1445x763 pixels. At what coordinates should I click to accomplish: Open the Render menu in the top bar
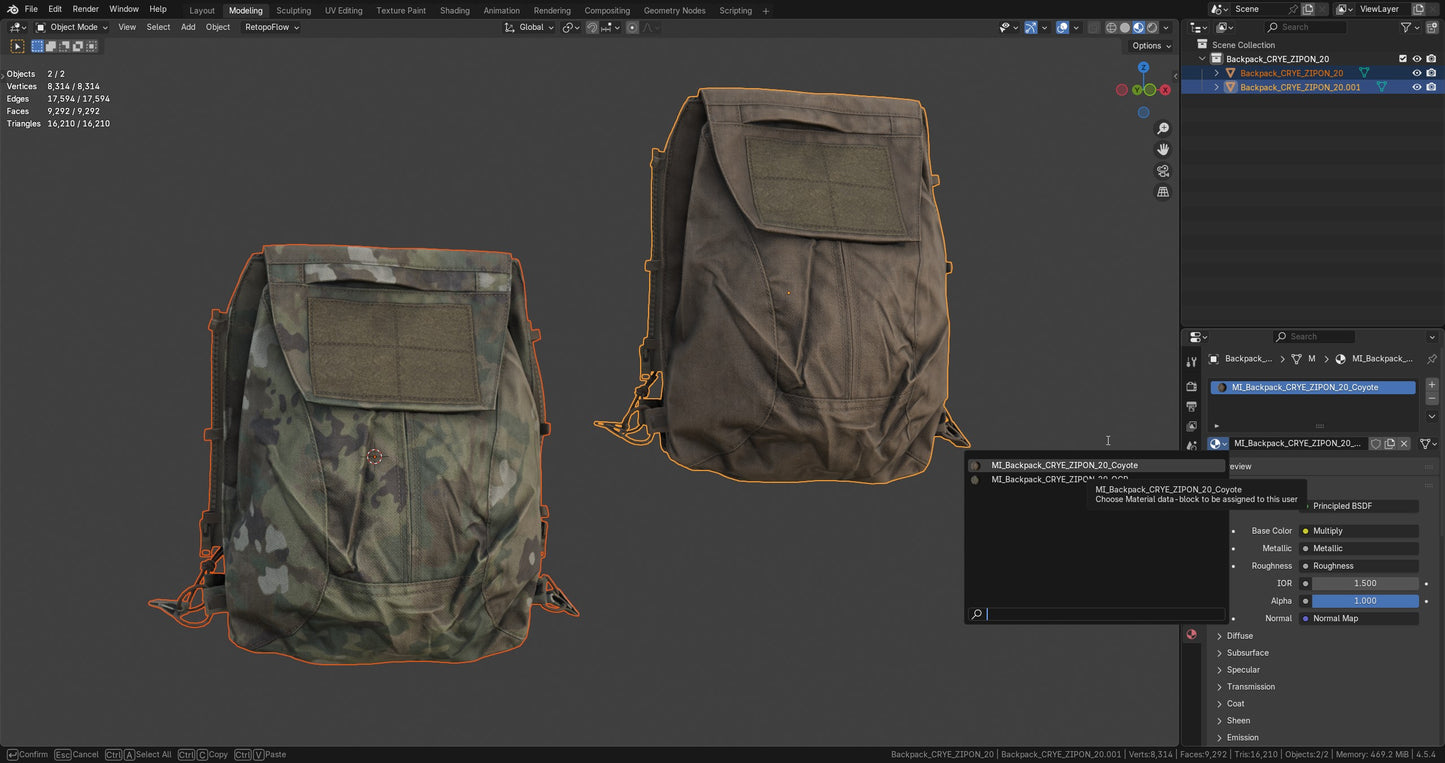point(85,9)
